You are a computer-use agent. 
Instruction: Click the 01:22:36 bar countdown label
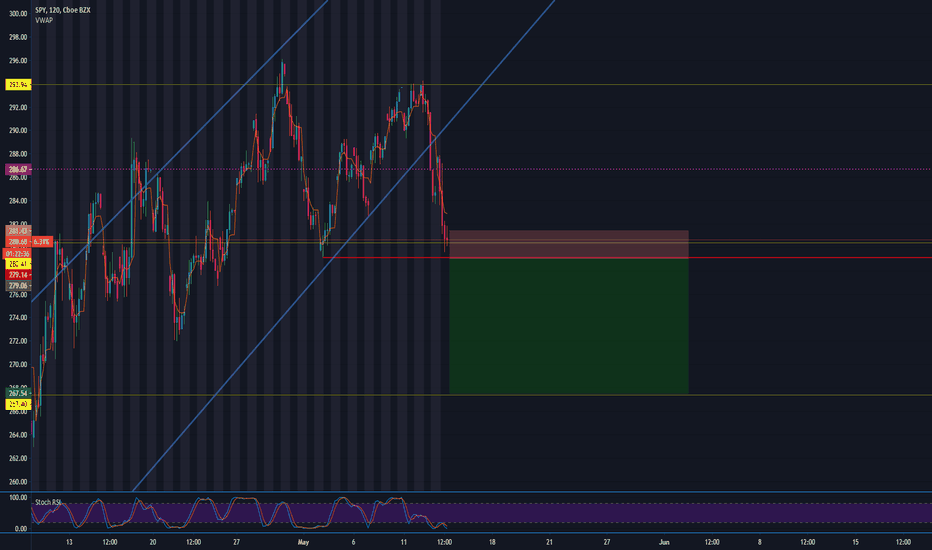click(x=18, y=254)
